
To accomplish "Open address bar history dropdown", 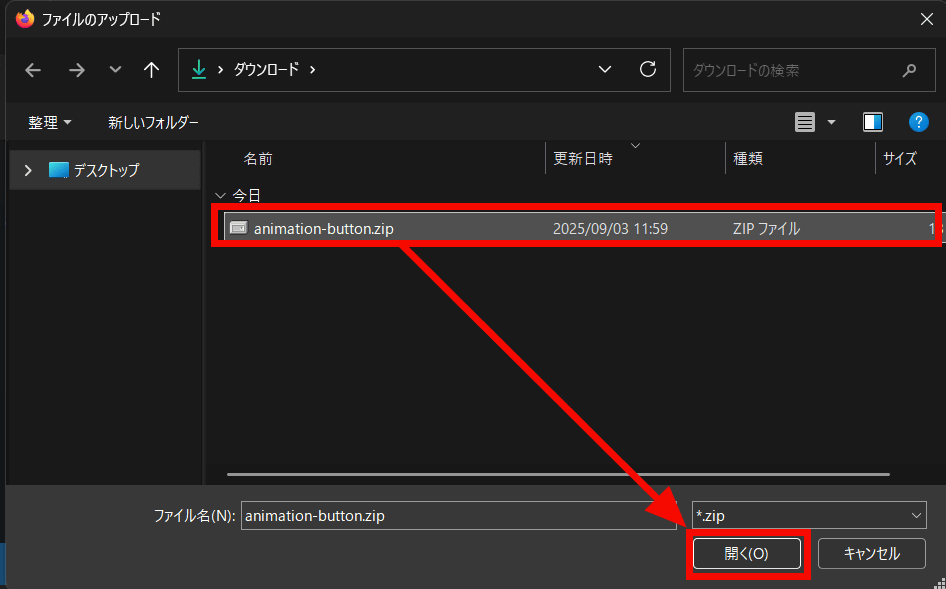I will point(605,70).
